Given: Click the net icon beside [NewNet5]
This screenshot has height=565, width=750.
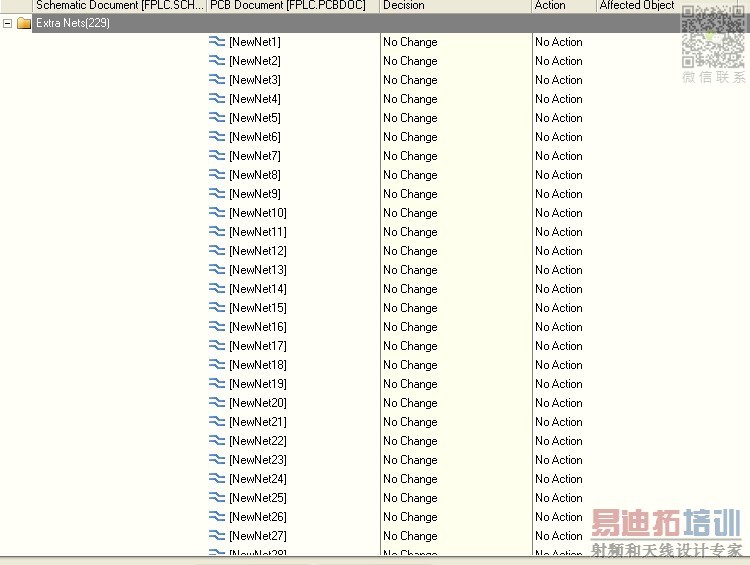Looking at the screenshot, I should pos(217,118).
